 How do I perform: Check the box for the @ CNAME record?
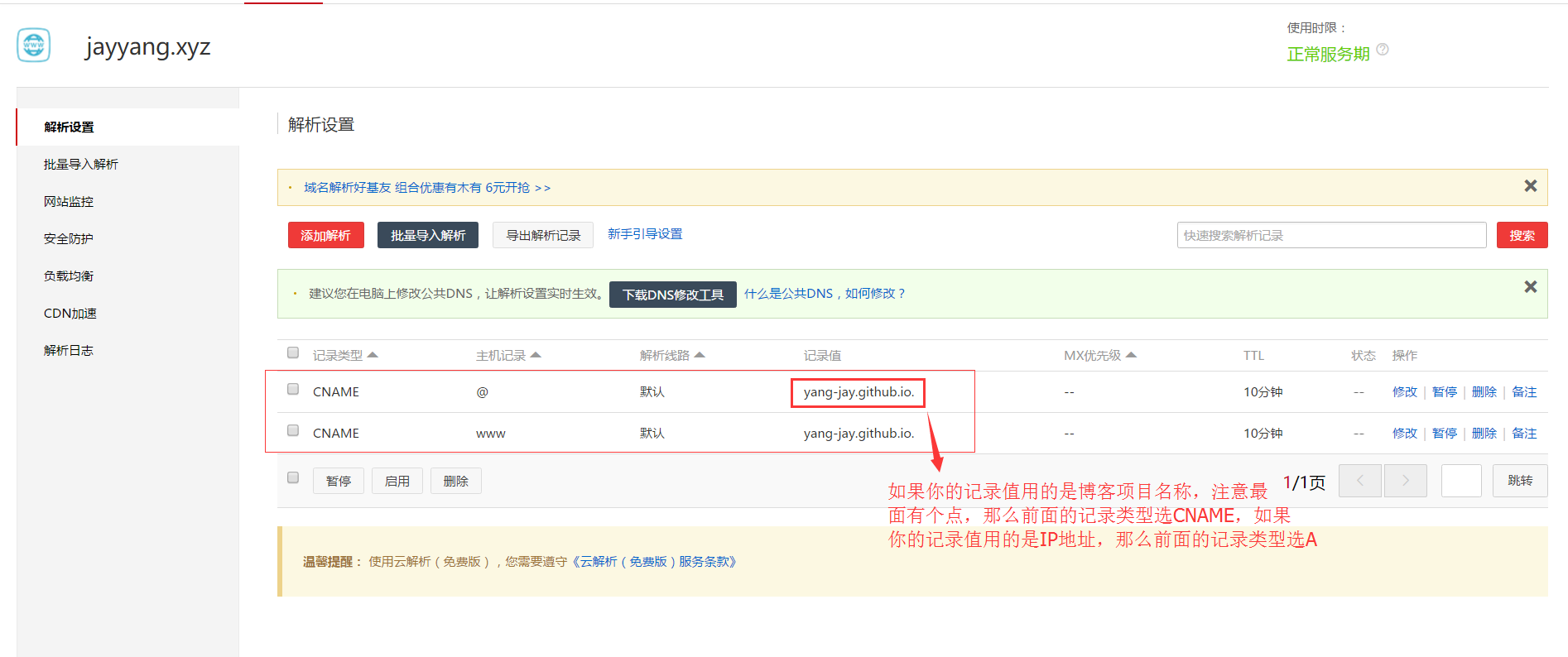point(293,389)
